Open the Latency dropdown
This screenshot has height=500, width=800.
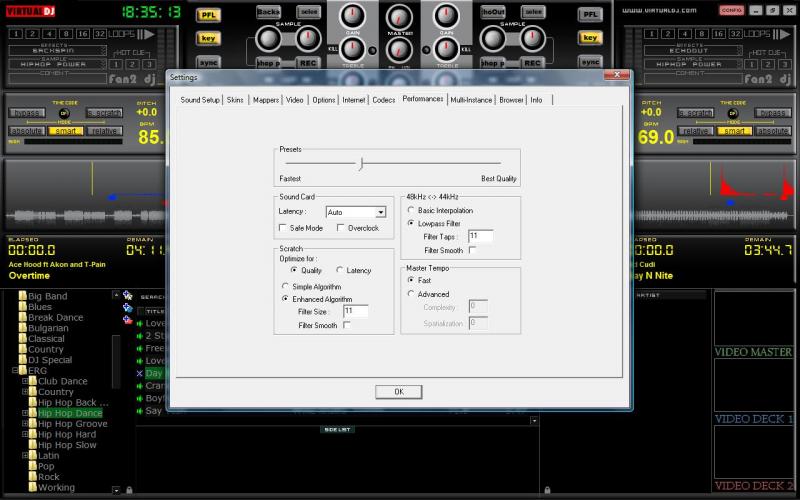point(381,212)
